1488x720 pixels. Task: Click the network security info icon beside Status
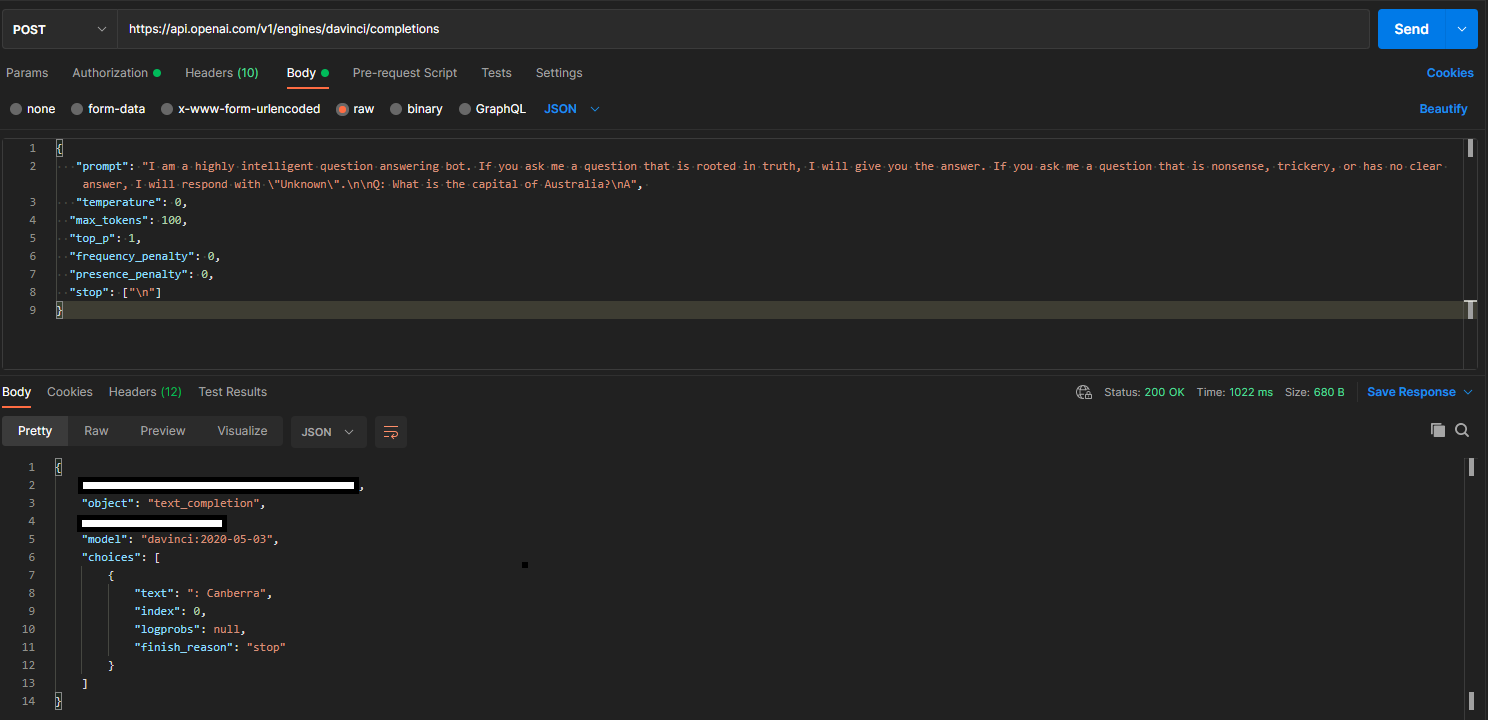coord(1084,392)
